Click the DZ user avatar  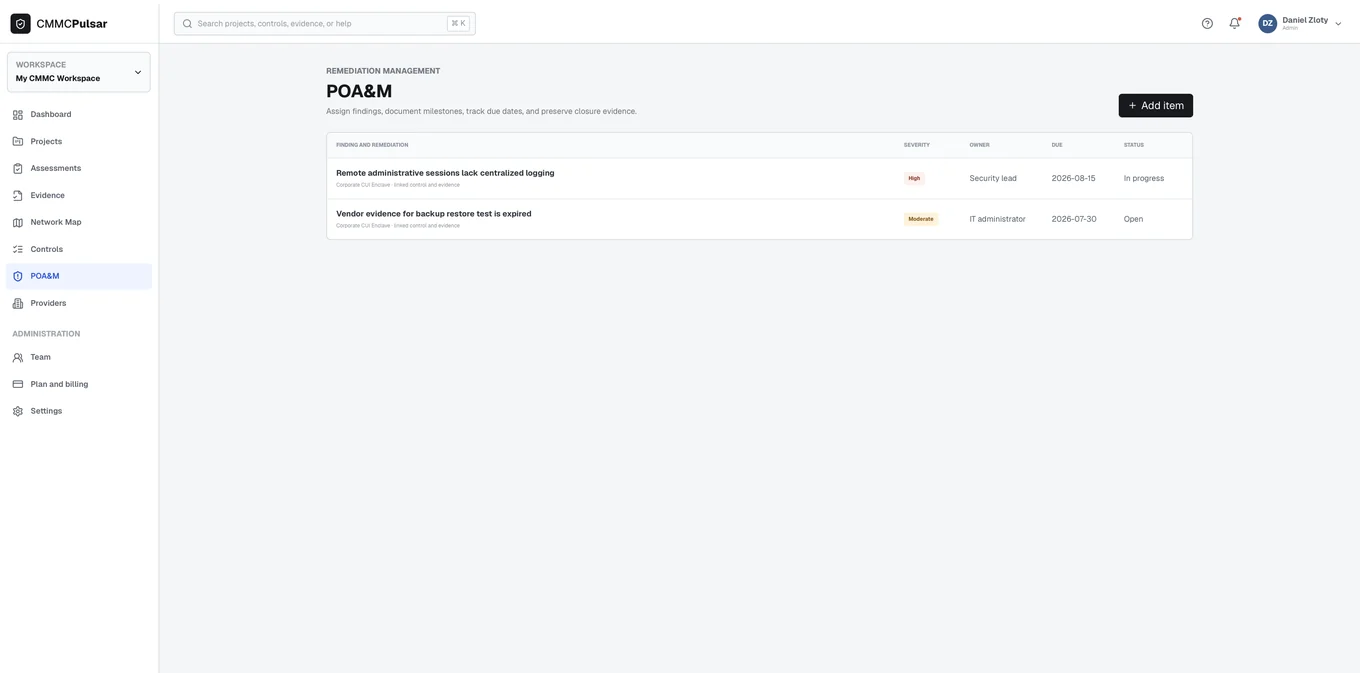[1268, 24]
